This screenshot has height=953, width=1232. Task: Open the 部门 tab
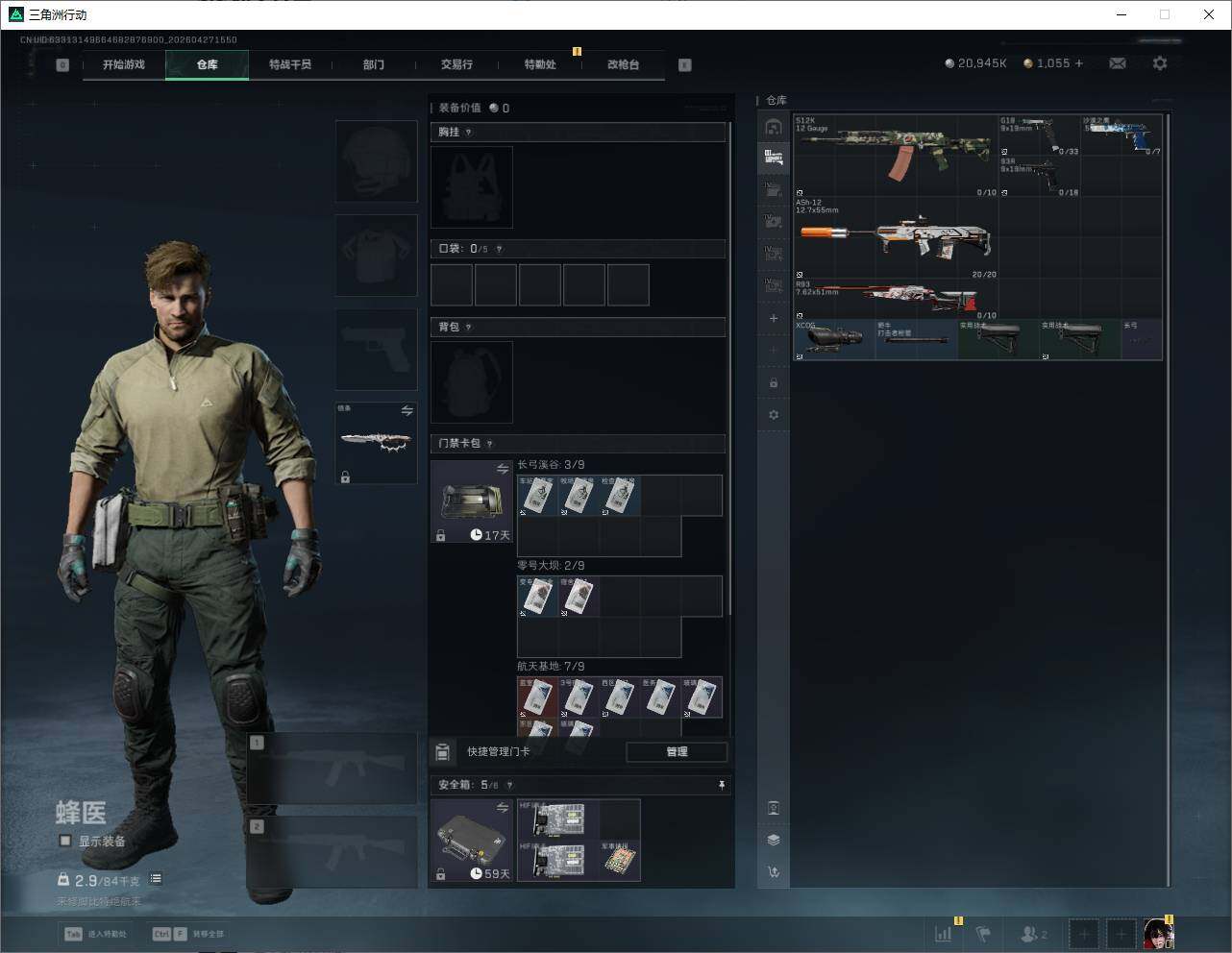(x=374, y=64)
